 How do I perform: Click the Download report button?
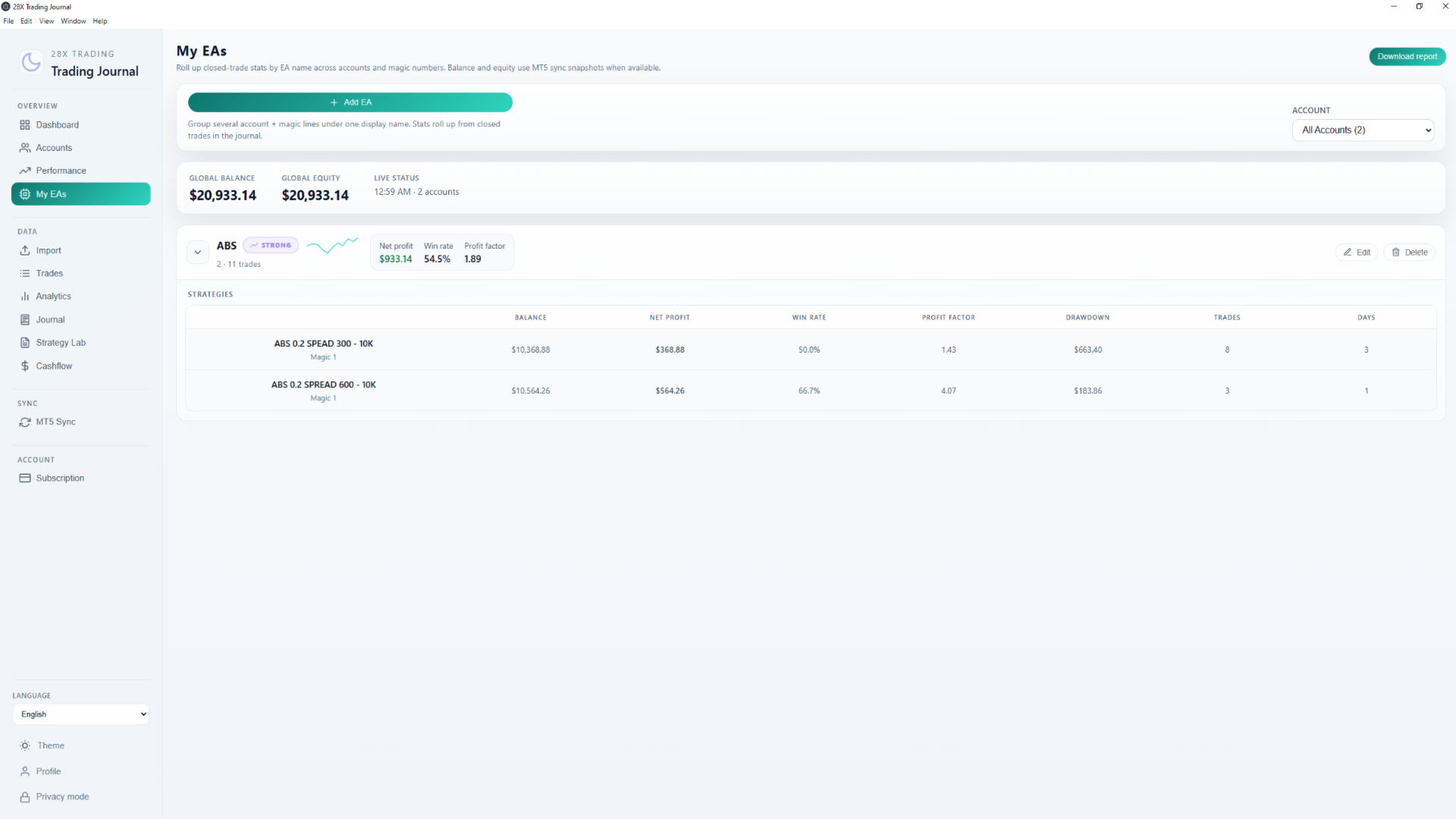coord(1407,57)
